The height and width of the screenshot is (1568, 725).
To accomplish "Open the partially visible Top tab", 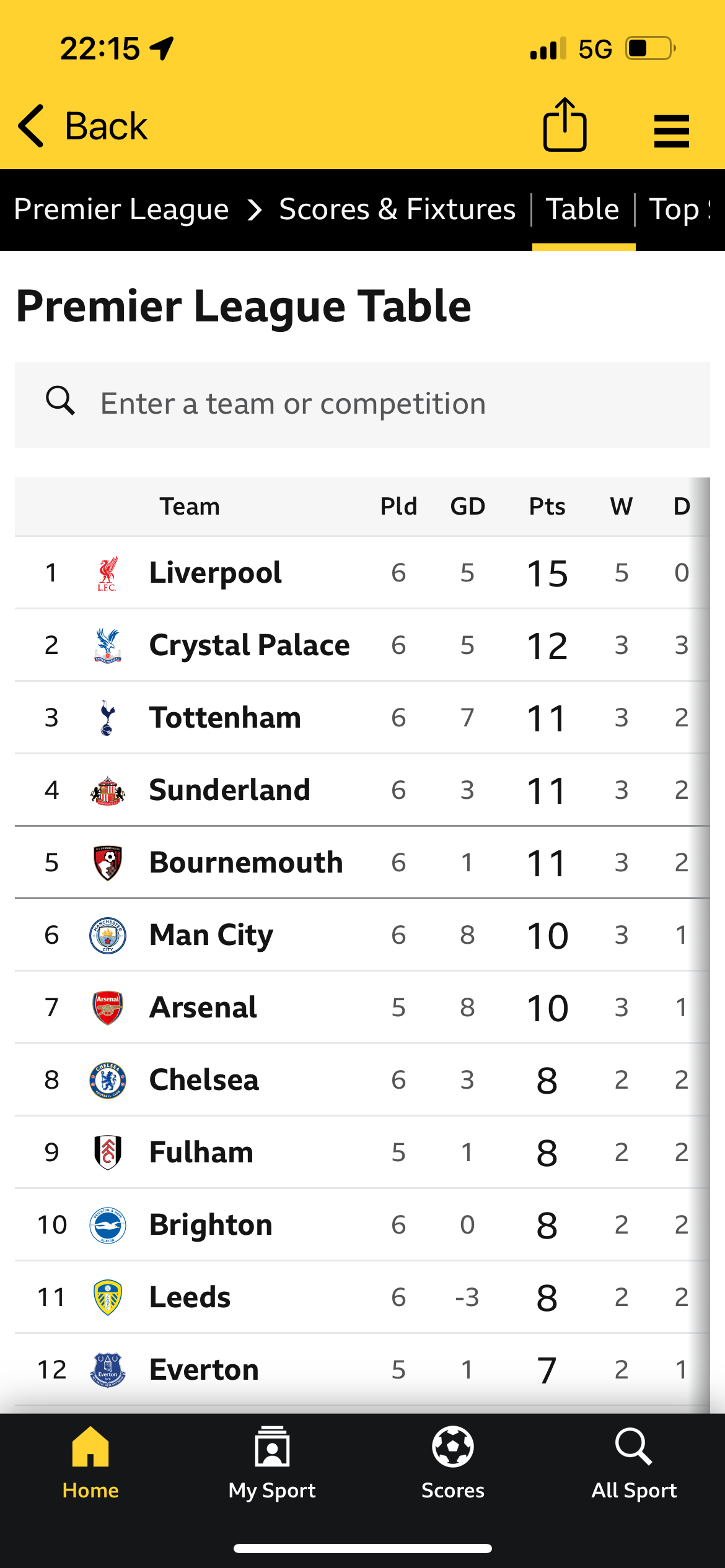I will click(679, 209).
